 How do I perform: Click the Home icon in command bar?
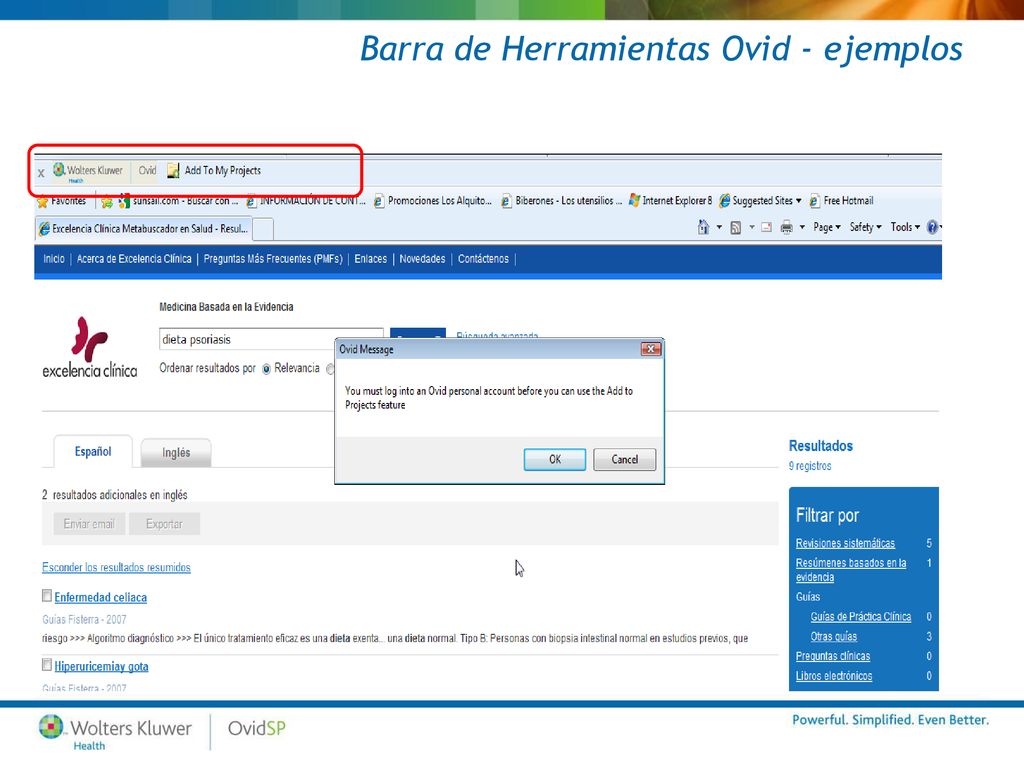point(703,227)
